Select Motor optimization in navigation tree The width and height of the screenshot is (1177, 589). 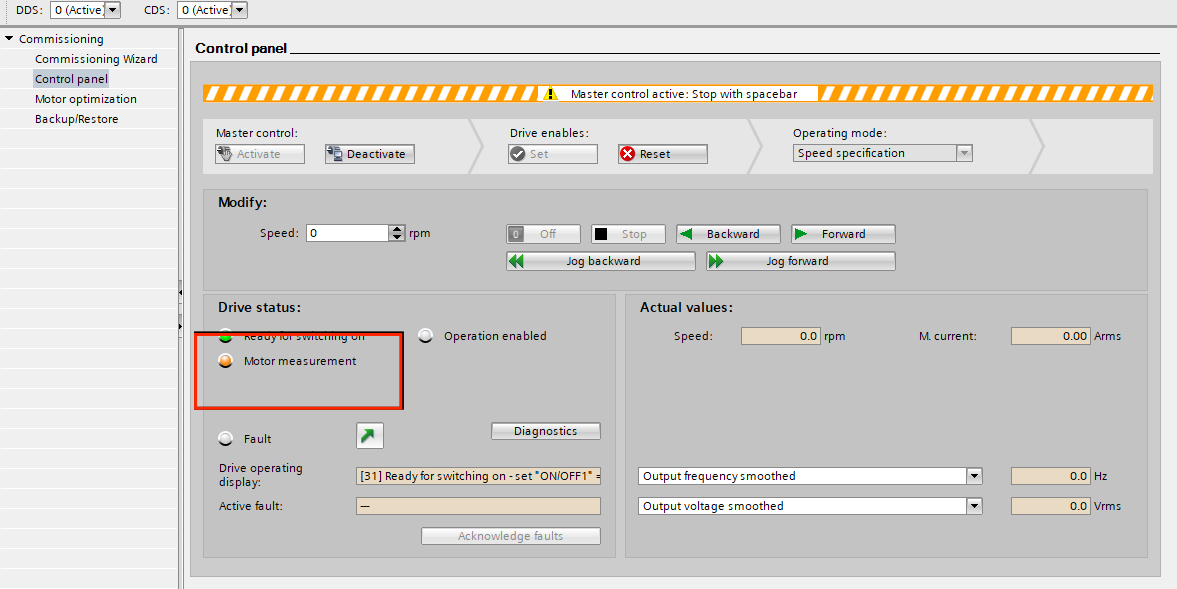85,99
